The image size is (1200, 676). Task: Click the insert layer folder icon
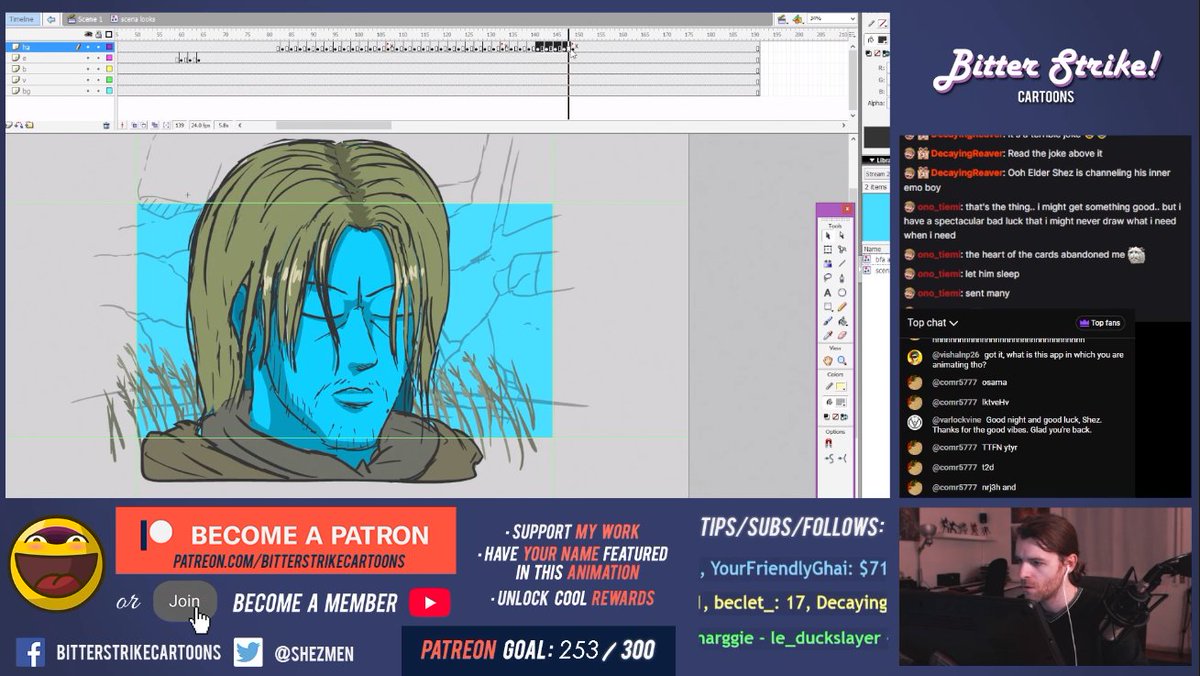pyautogui.click(x=29, y=125)
